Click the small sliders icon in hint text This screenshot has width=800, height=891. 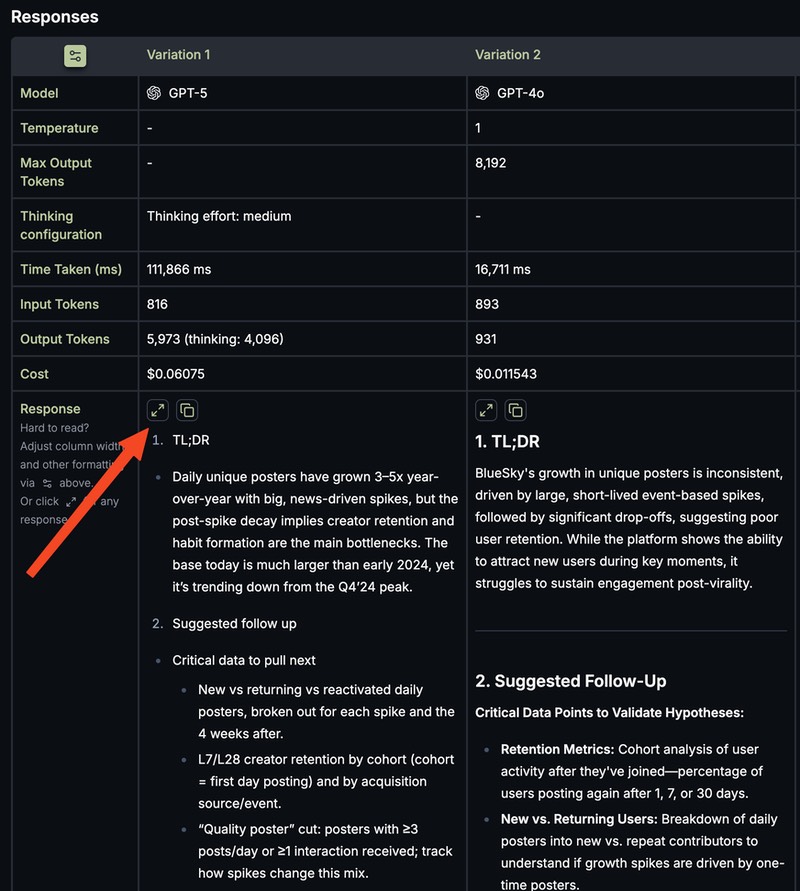click(x=47, y=483)
